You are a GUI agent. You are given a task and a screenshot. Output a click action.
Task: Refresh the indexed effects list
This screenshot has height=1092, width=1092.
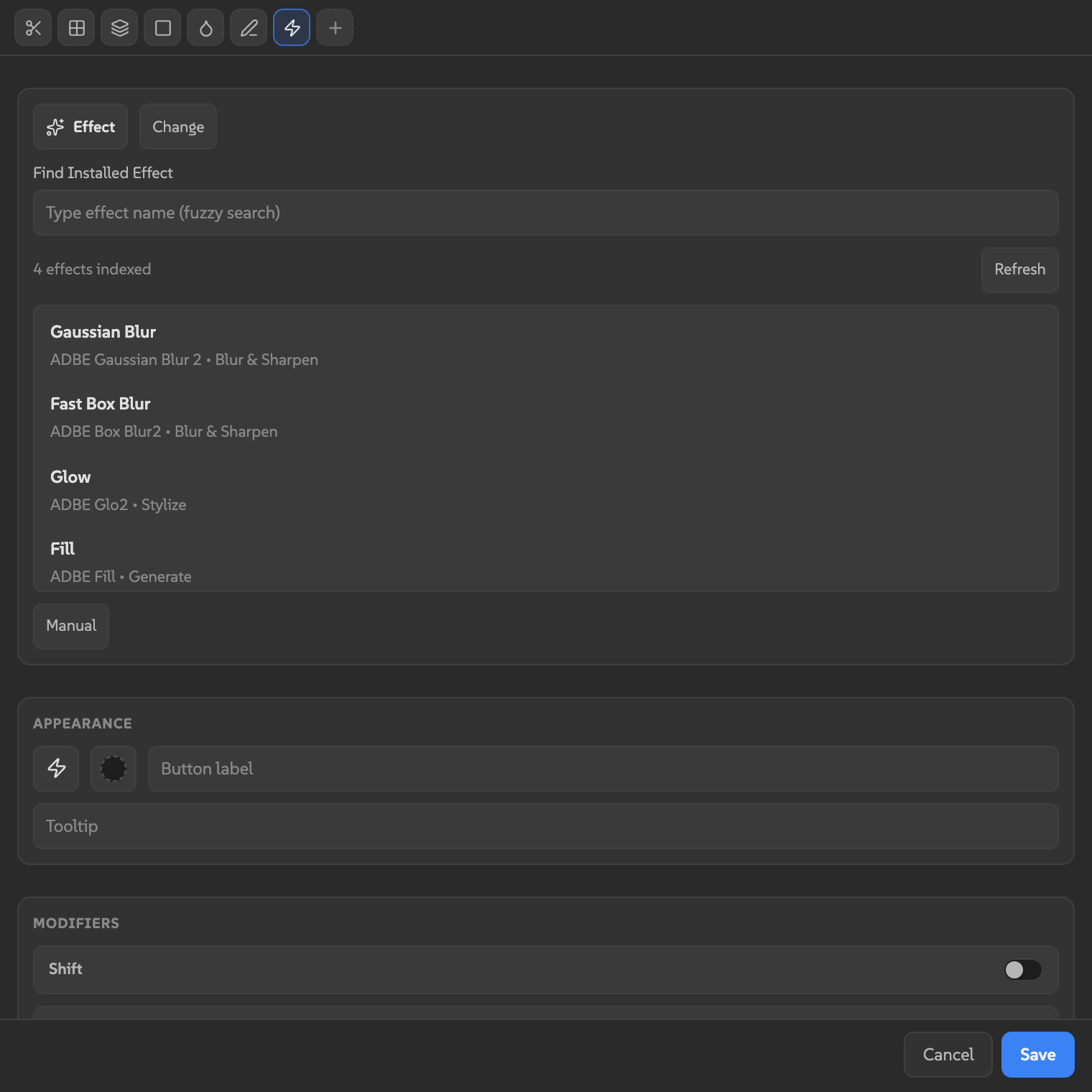pos(1019,270)
